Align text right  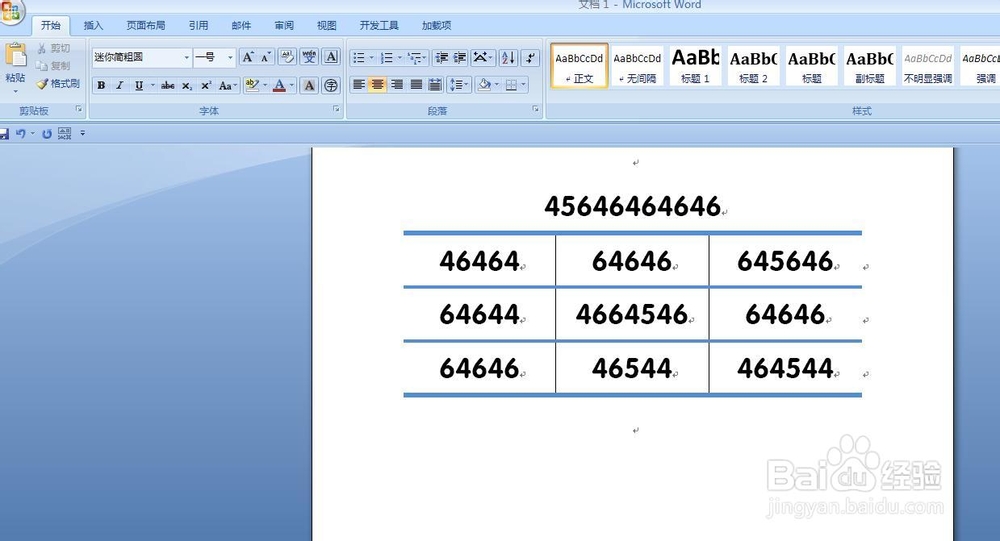[x=397, y=85]
